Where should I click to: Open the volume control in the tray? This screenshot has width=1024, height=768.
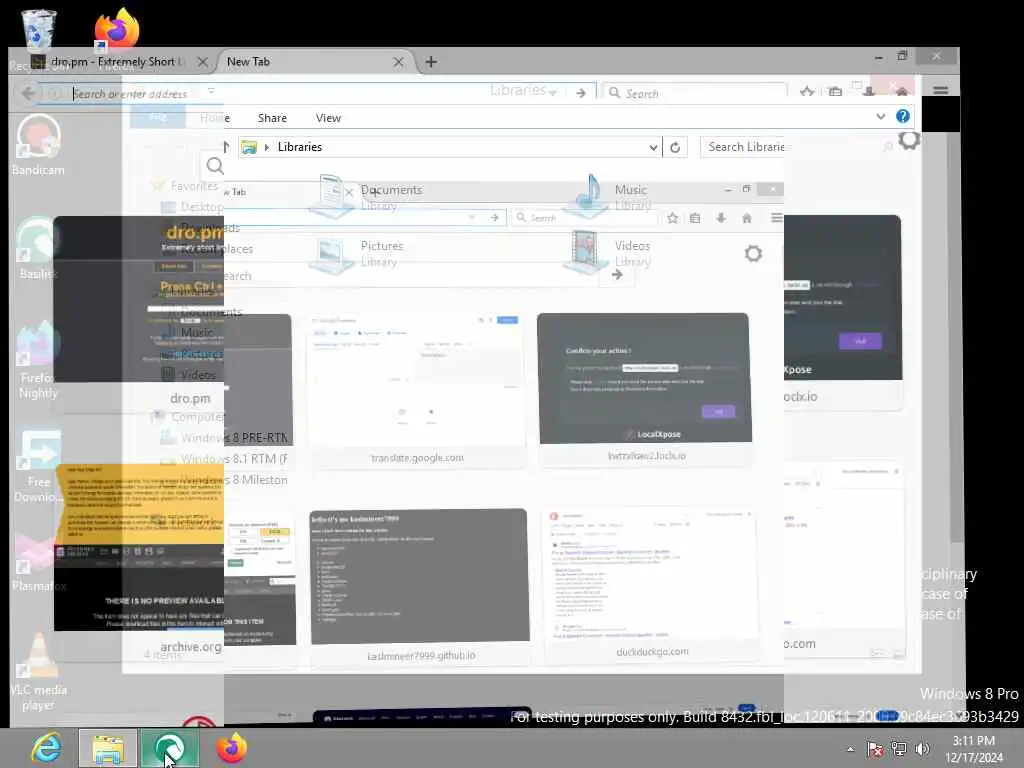click(922, 749)
